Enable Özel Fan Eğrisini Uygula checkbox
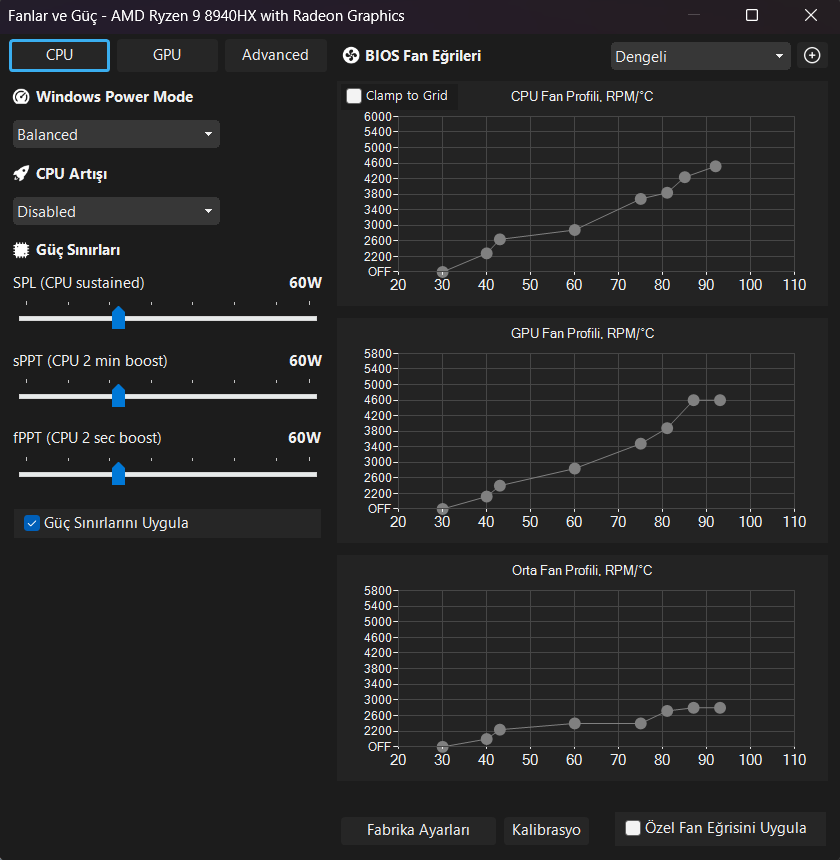The width and height of the screenshot is (840, 860). (633, 828)
